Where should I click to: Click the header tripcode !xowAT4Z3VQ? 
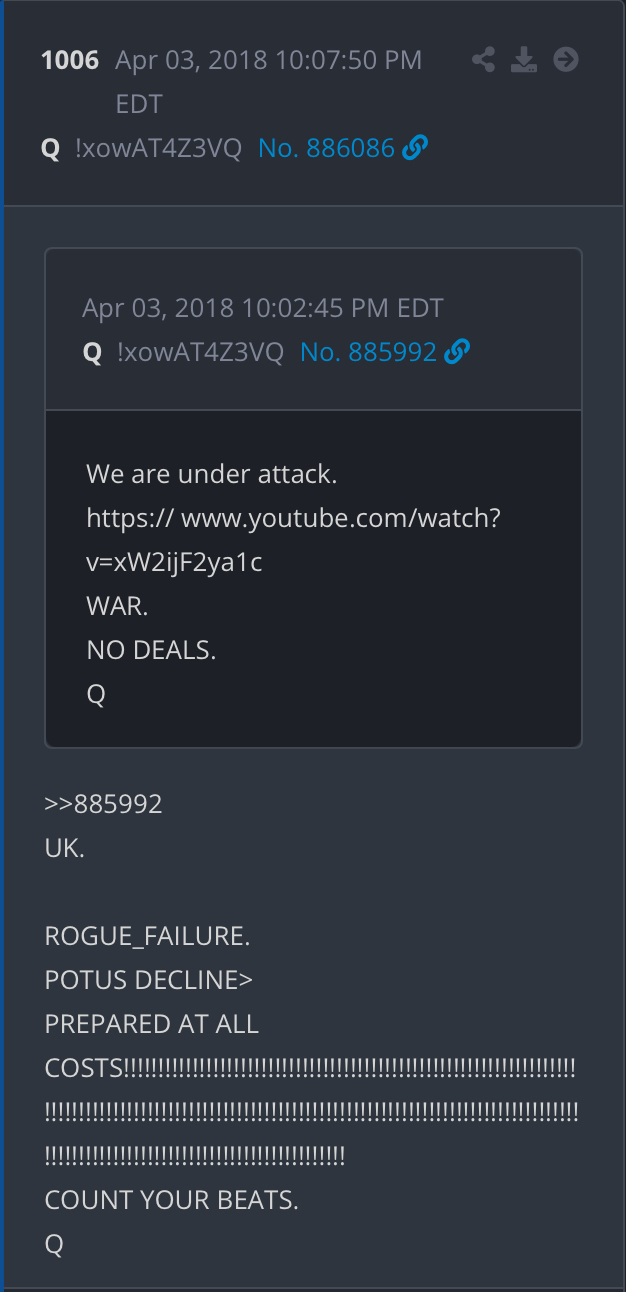[158, 149]
